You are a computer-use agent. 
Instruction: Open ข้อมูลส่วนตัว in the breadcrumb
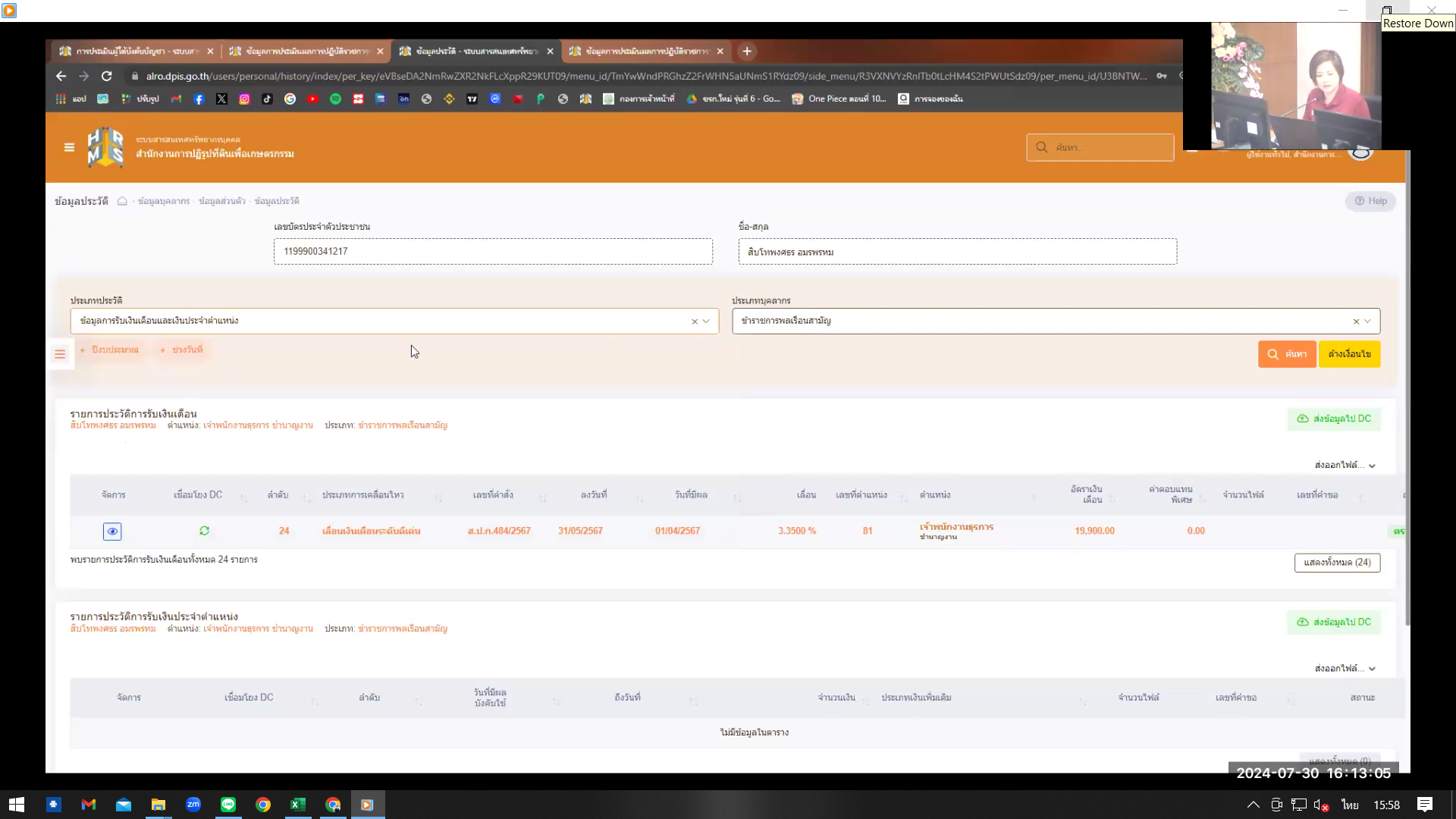(x=222, y=201)
